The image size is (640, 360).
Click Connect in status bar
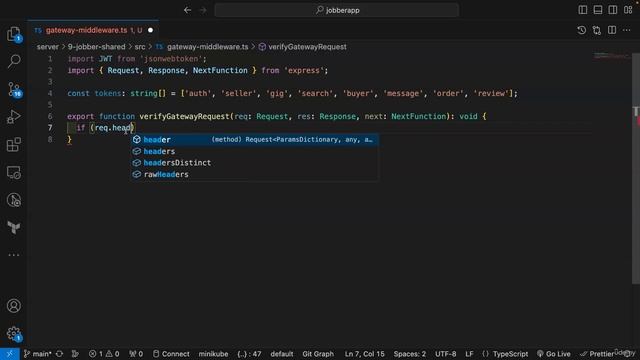(x=171, y=354)
